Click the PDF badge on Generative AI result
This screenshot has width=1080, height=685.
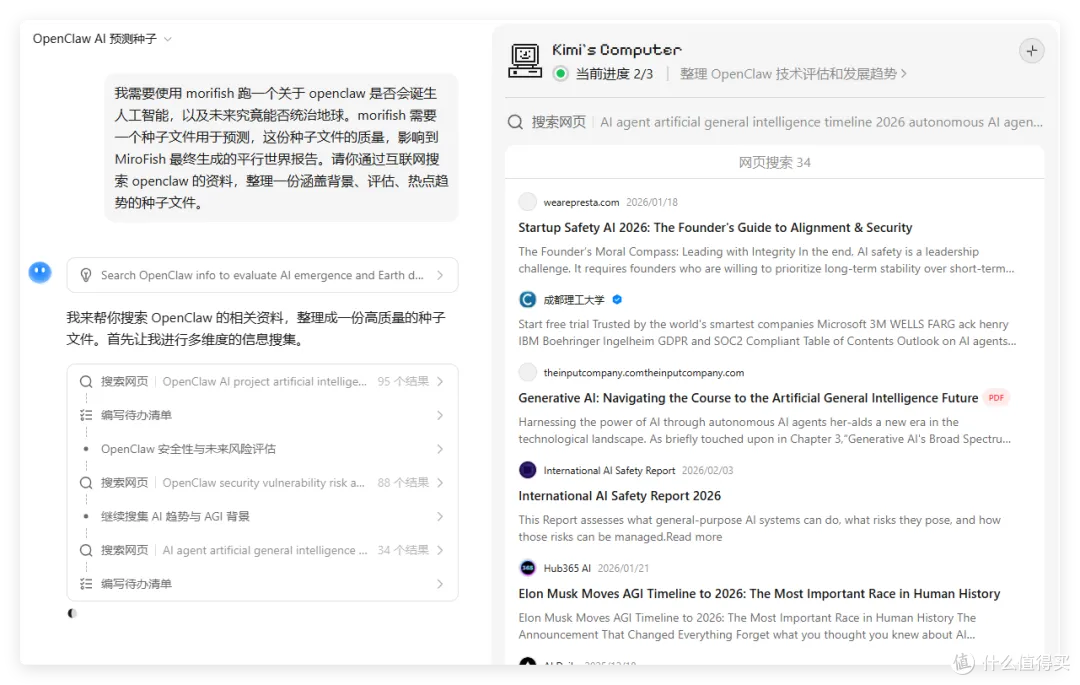click(996, 398)
